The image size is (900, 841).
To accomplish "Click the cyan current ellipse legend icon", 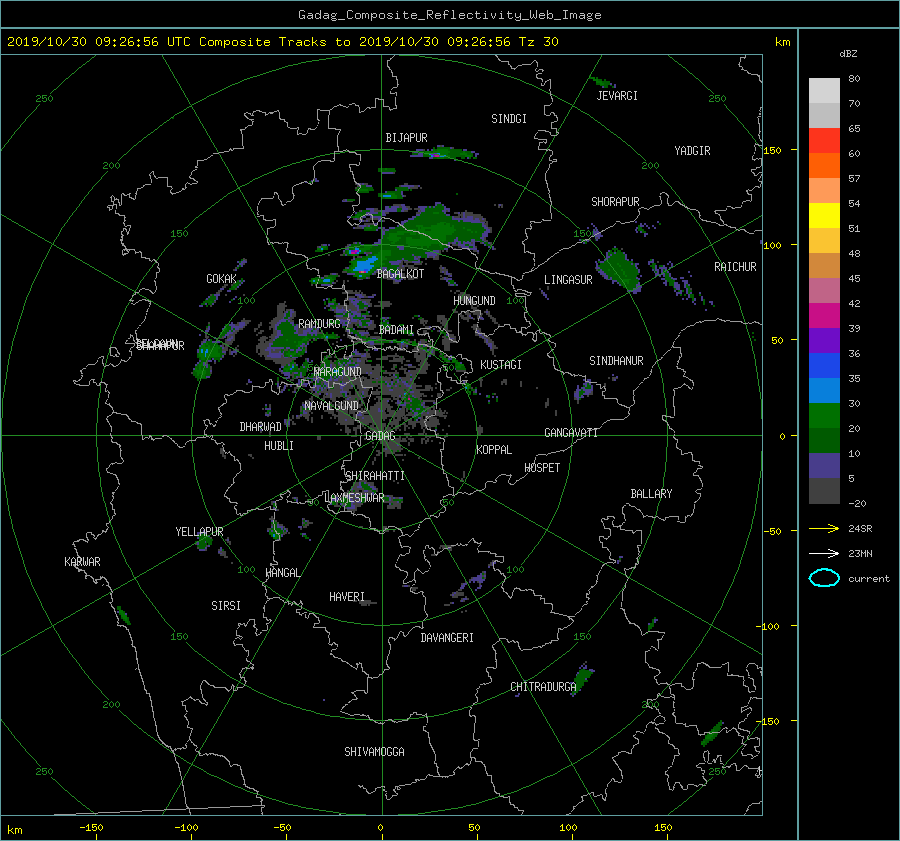I will pos(824,578).
